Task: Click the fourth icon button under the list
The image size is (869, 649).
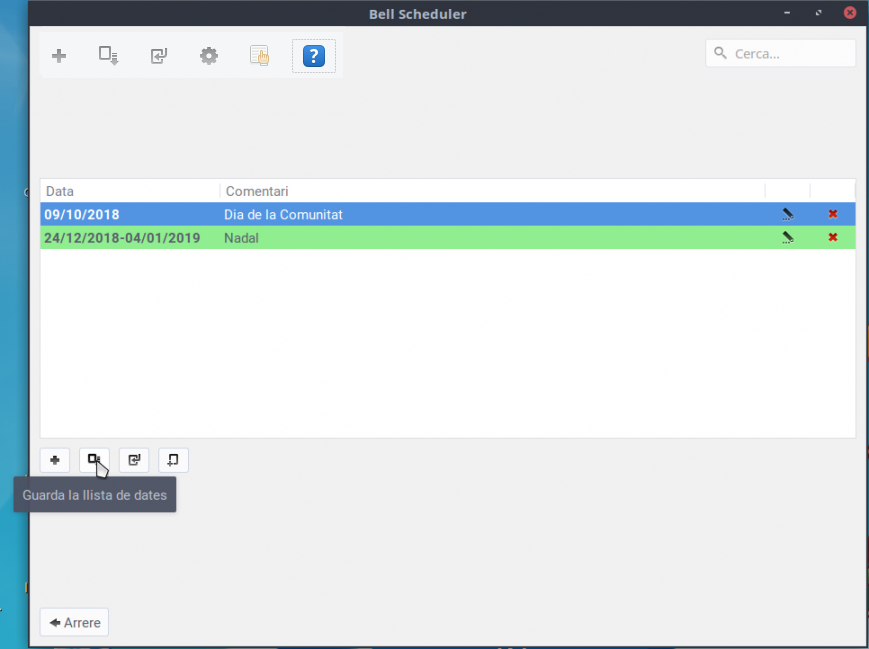Action: tap(173, 460)
